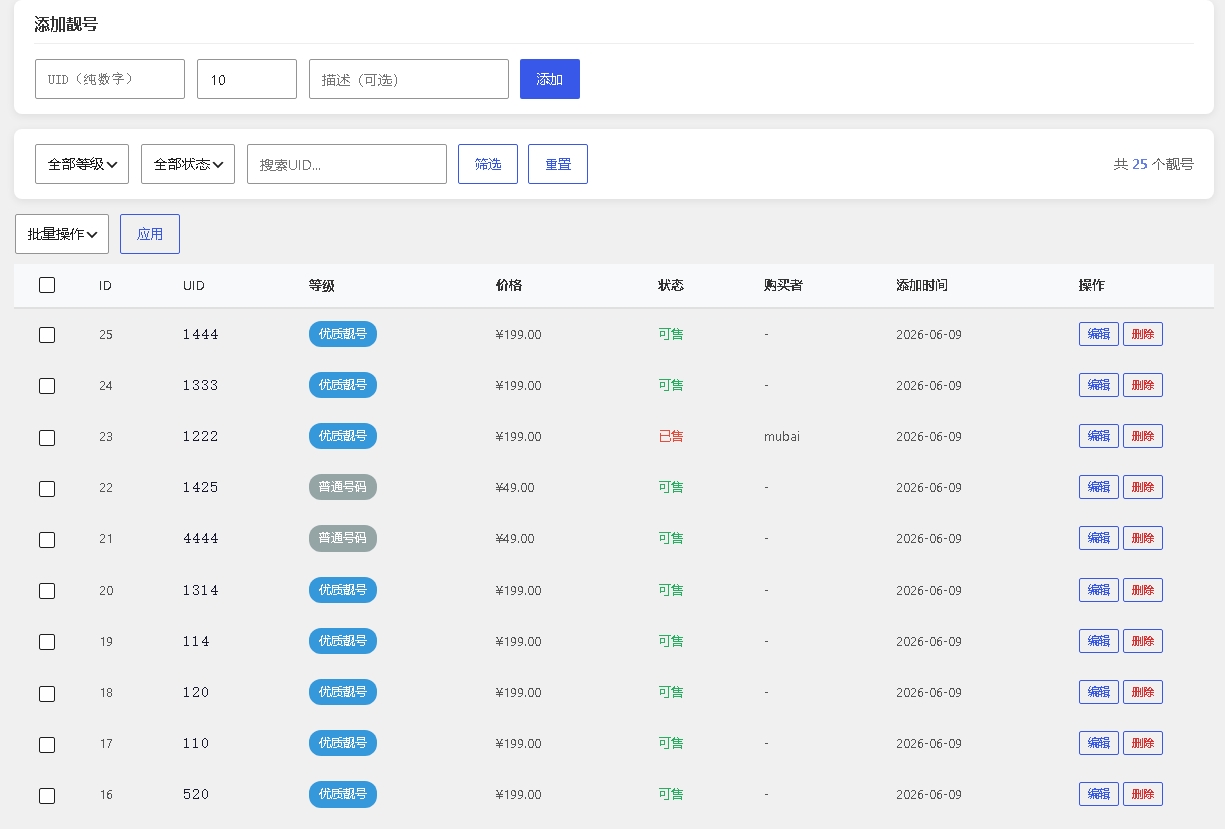Check the box for UID 1333 row

47,386
